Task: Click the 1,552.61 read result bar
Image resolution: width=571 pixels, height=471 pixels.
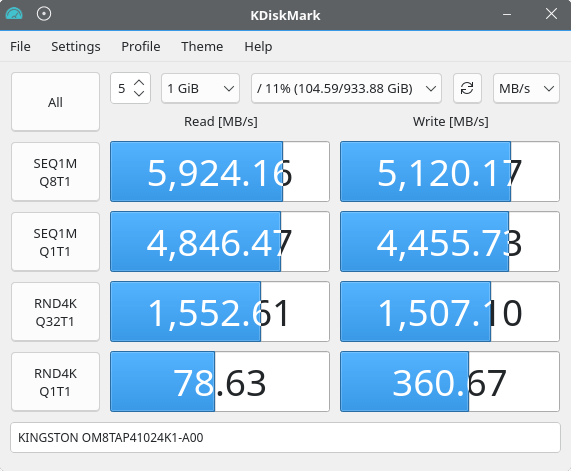Action: pyautogui.click(x=220, y=311)
